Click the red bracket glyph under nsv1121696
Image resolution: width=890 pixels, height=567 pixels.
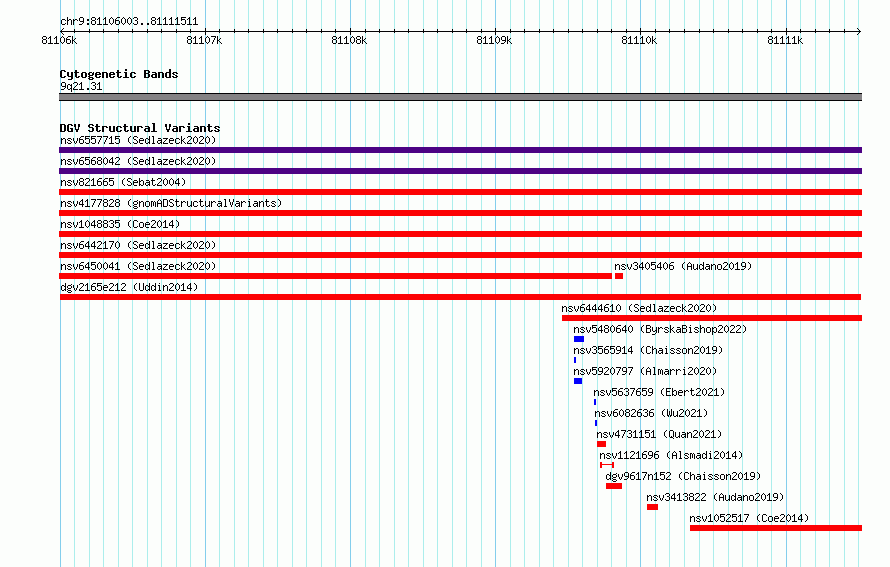point(607,465)
